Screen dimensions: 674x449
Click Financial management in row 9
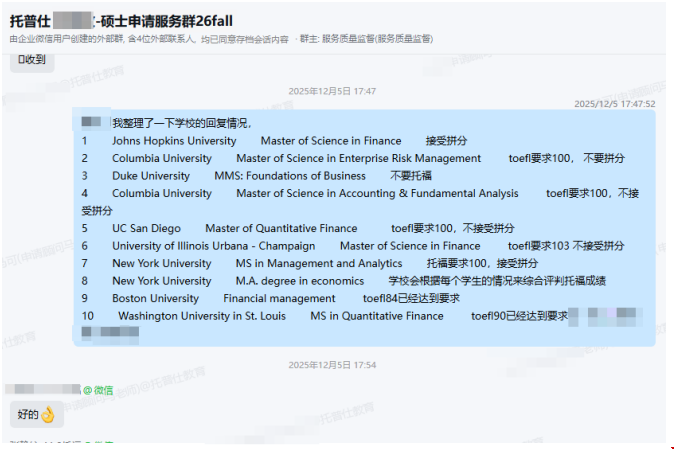pyautogui.click(x=279, y=299)
